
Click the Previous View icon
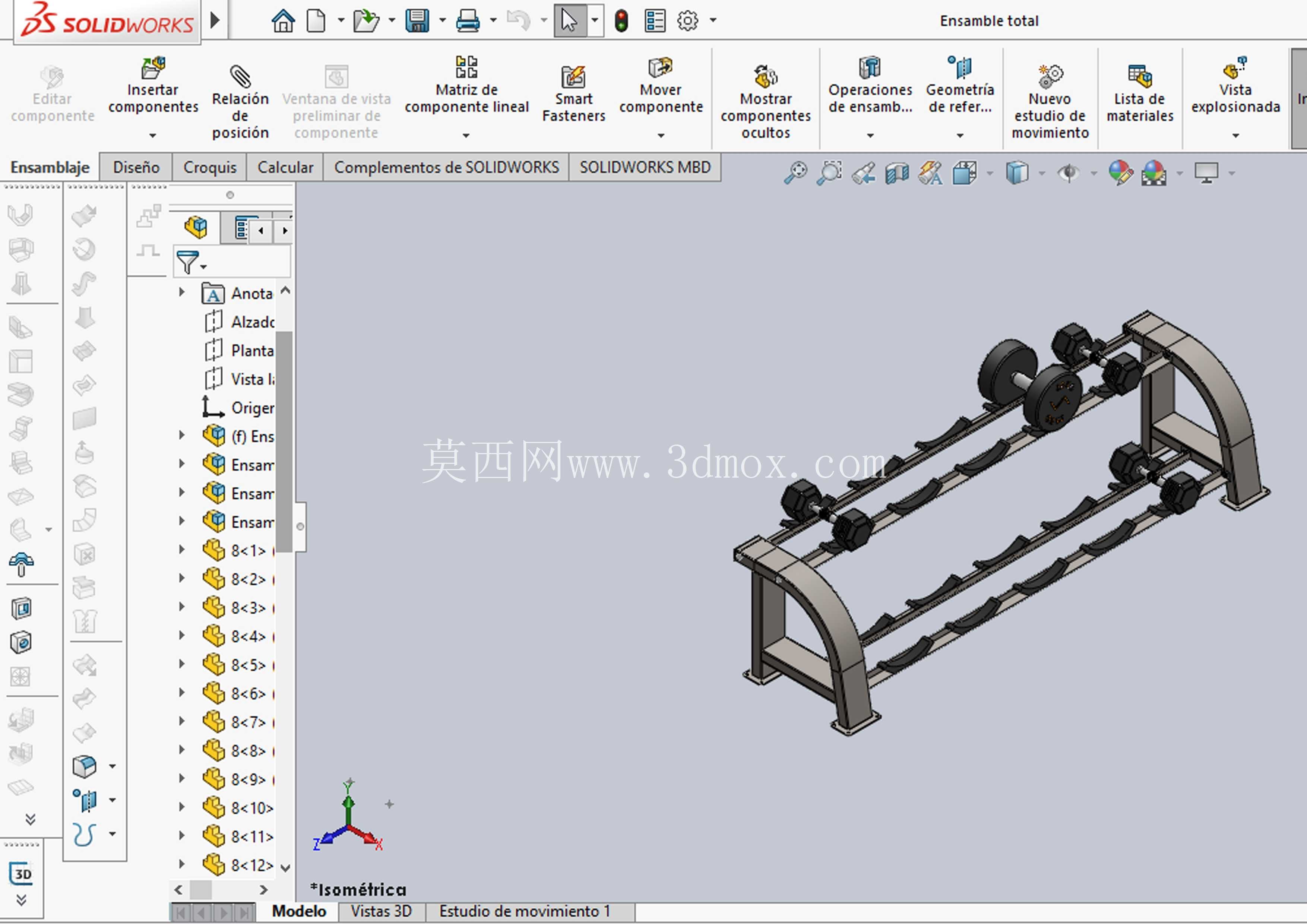pos(864,173)
